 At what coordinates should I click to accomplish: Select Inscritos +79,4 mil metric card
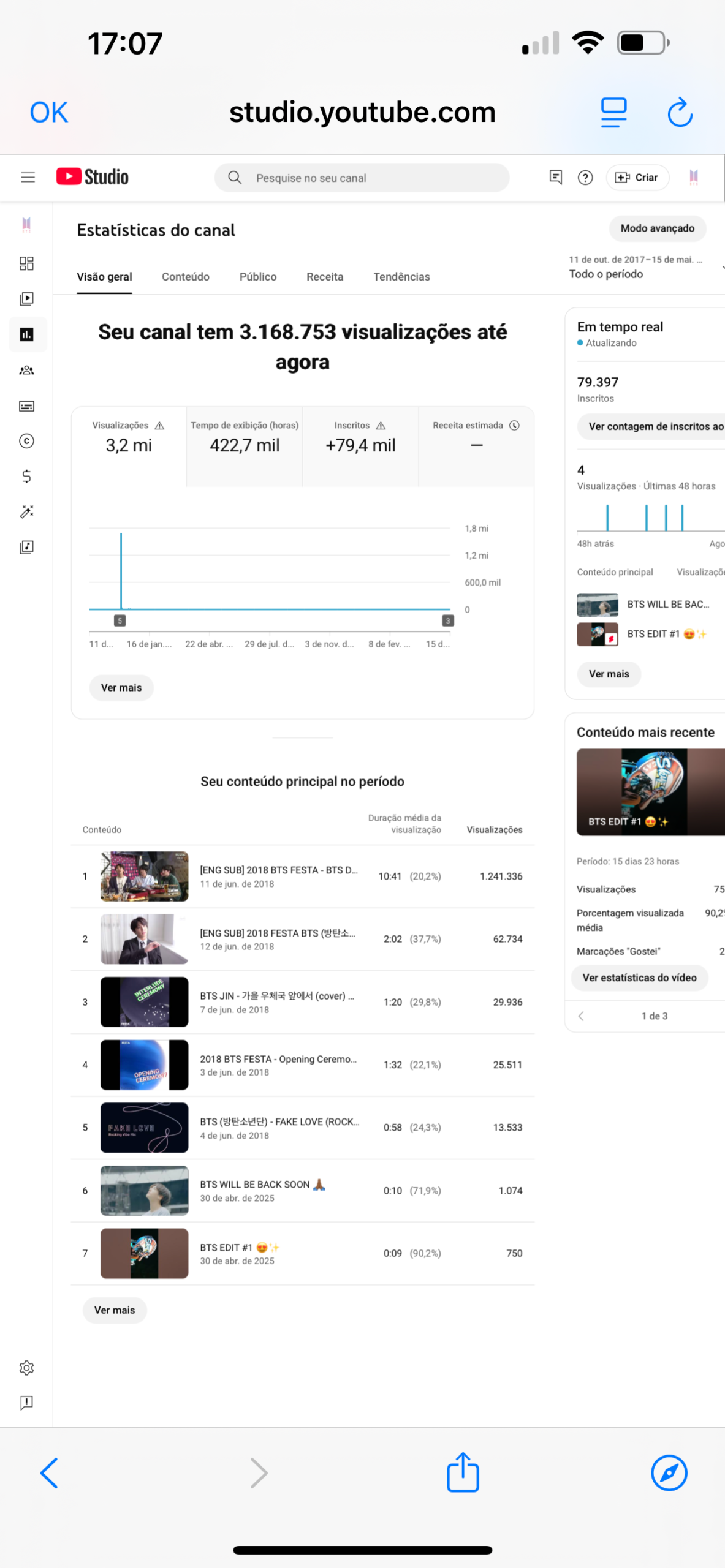[360, 447]
